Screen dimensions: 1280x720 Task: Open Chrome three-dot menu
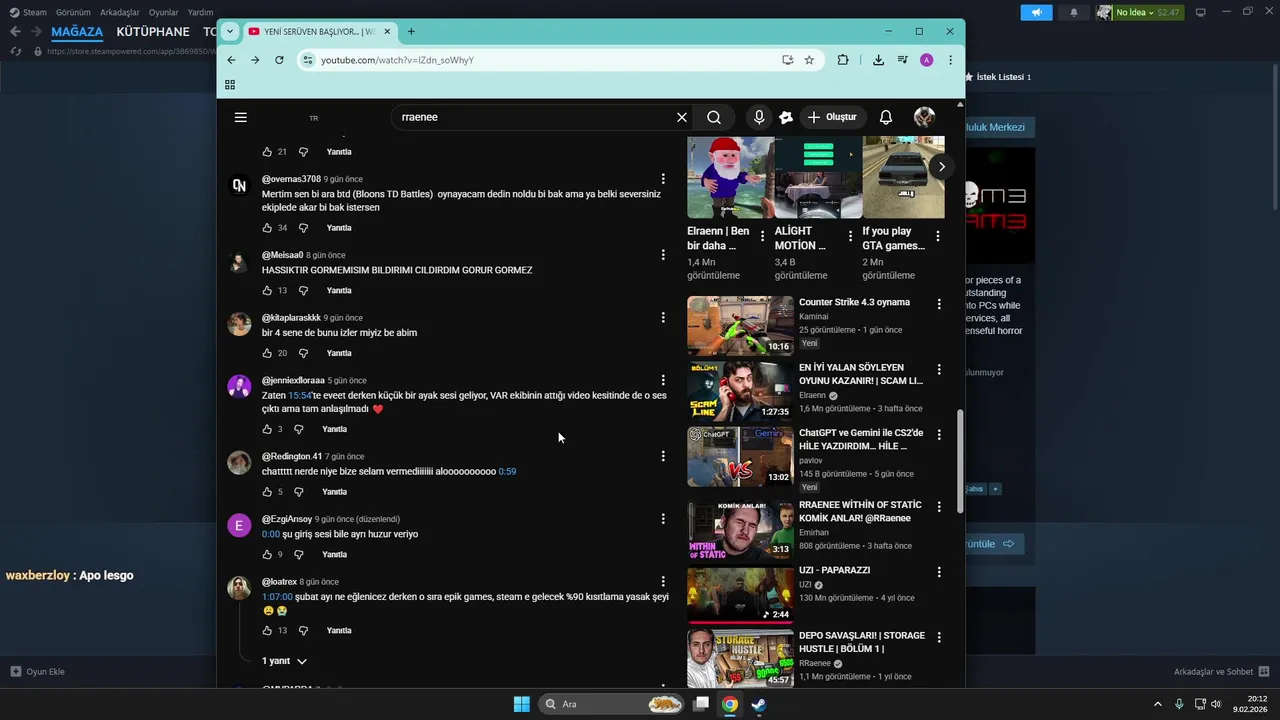pyautogui.click(x=950, y=60)
